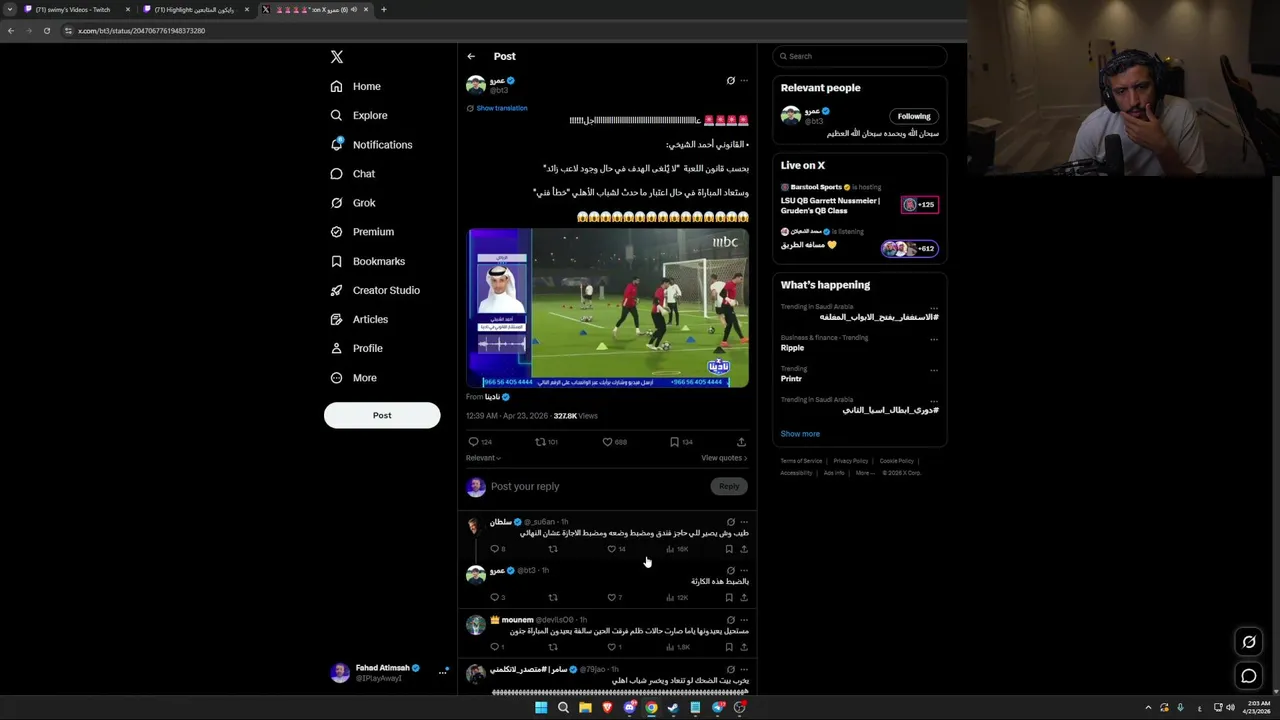1280x720 pixels.
Task: Open the Relevant sort dropdown
Action: click(483, 458)
